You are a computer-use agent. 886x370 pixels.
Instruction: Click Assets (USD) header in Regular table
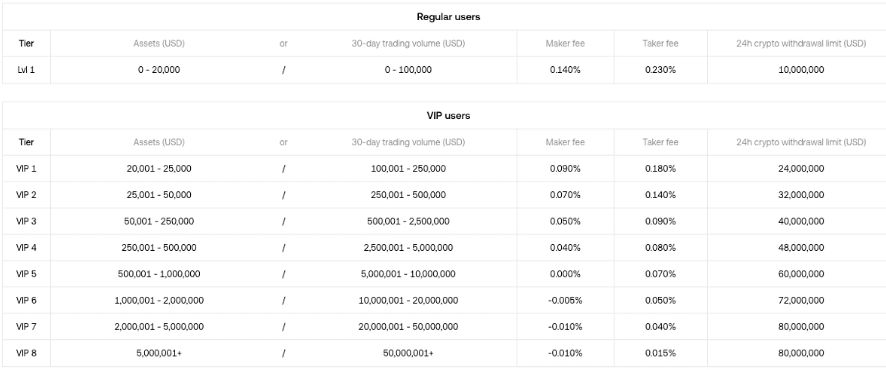159,43
